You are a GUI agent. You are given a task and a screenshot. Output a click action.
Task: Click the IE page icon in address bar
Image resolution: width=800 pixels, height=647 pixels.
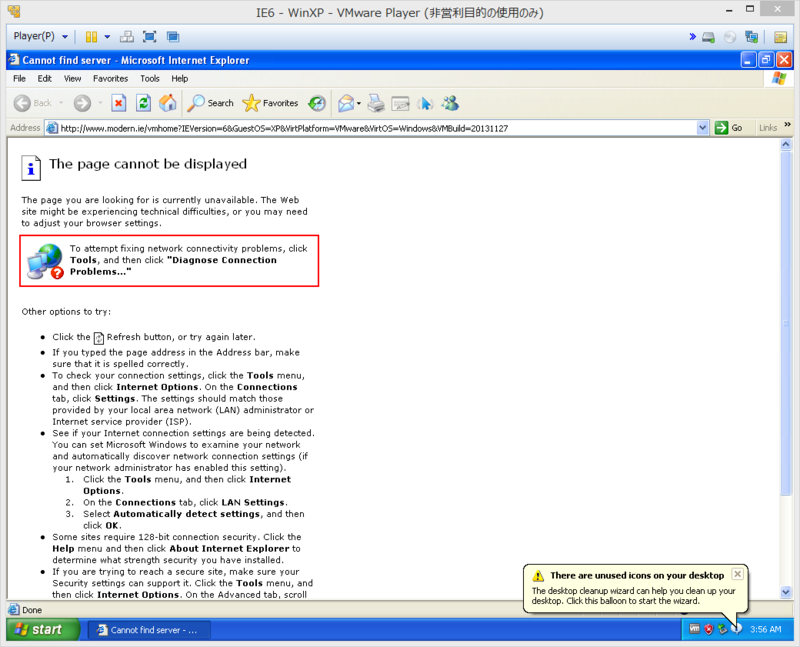click(x=52, y=128)
